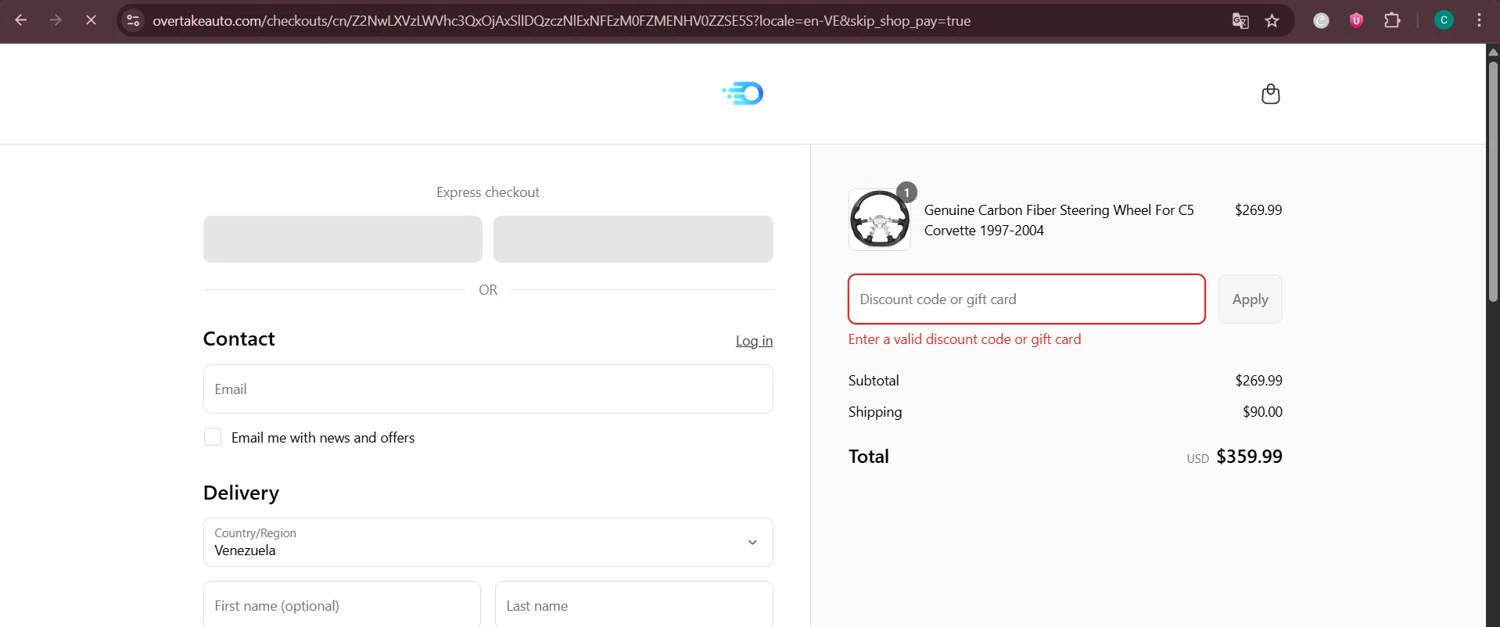The image size is (1500, 627).
Task: Select the product line price $269.99
Action: point(1258,211)
